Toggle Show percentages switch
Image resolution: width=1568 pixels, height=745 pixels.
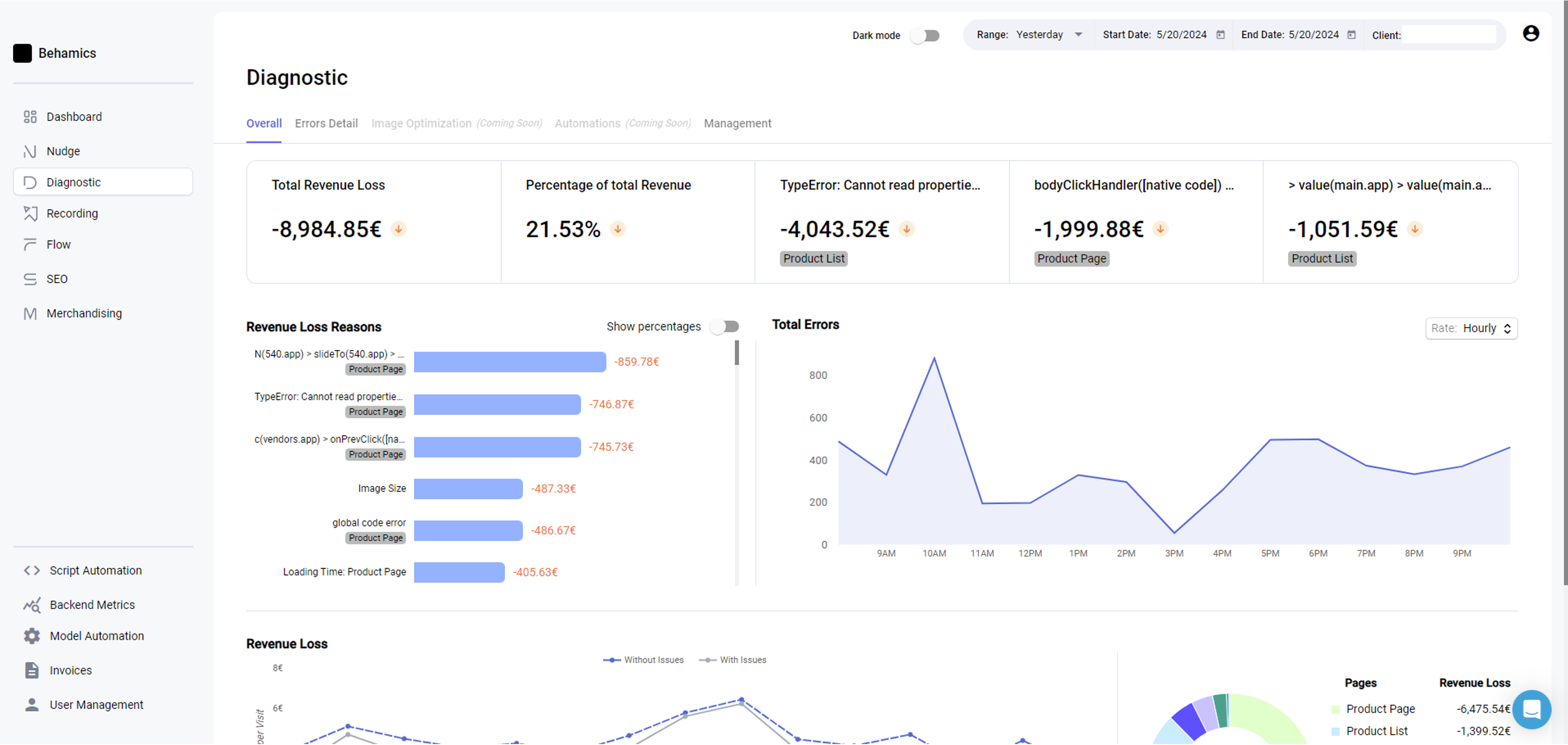[725, 327]
